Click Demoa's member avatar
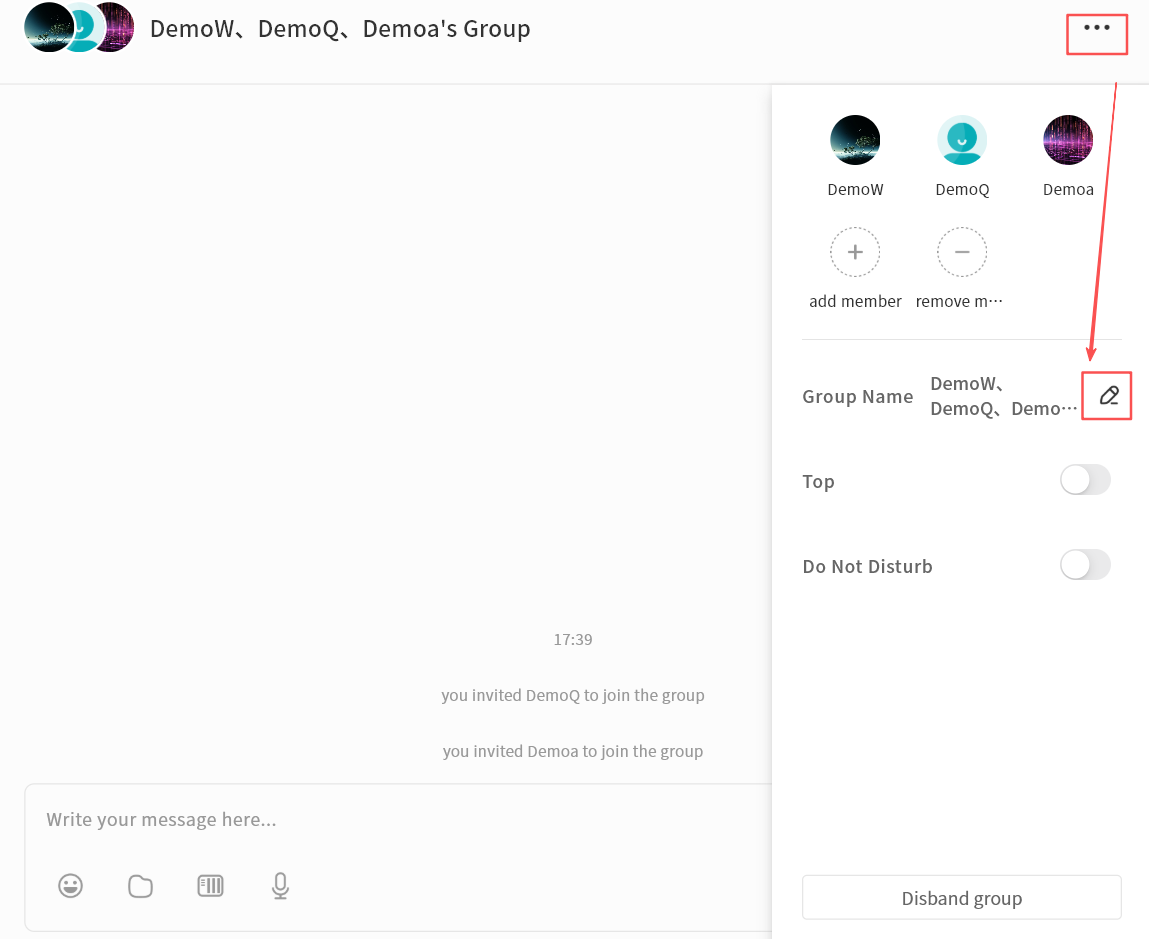Image resolution: width=1149 pixels, height=939 pixels. click(1068, 140)
